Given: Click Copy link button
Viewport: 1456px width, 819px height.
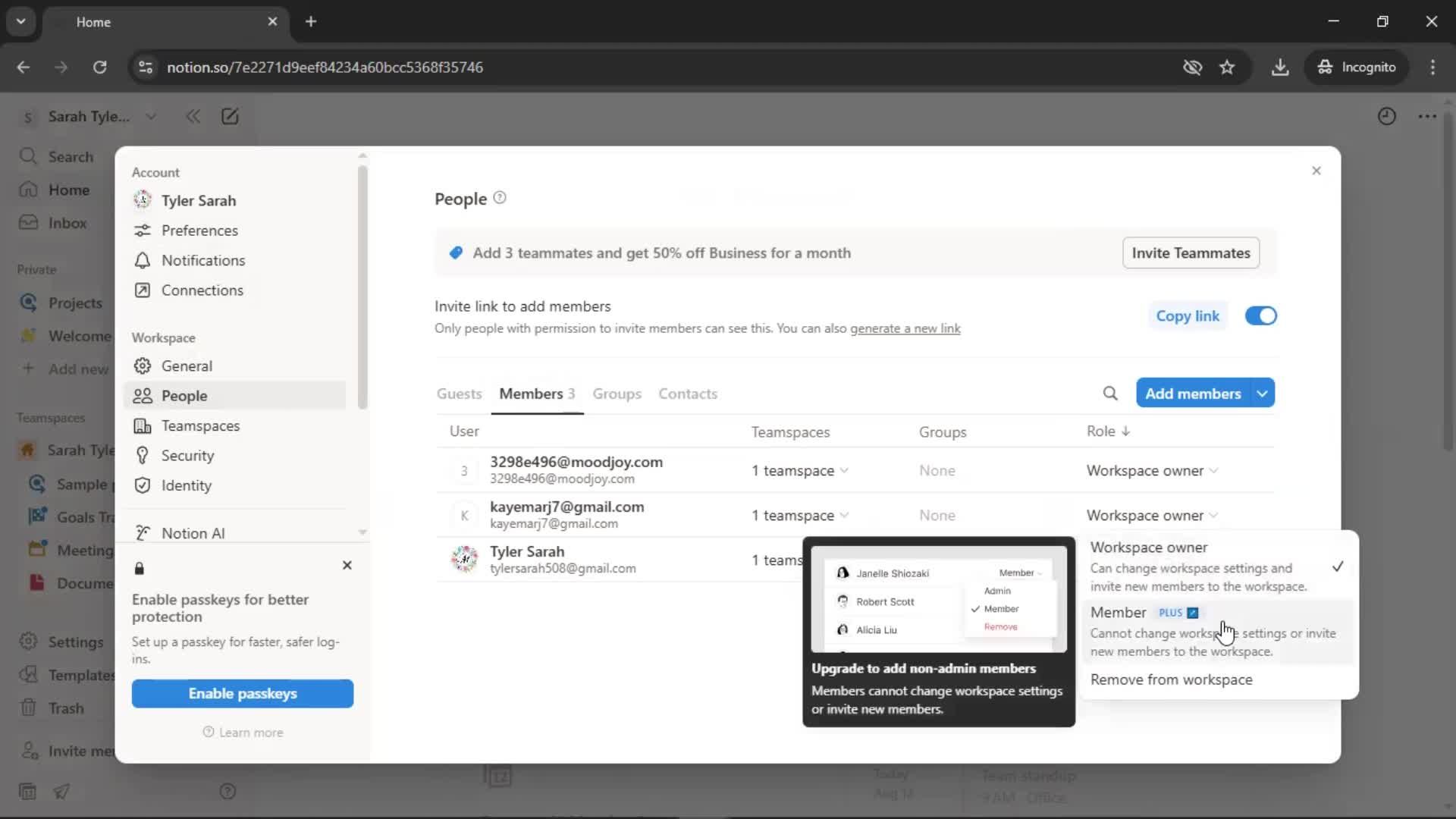Looking at the screenshot, I should click(x=1188, y=316).
